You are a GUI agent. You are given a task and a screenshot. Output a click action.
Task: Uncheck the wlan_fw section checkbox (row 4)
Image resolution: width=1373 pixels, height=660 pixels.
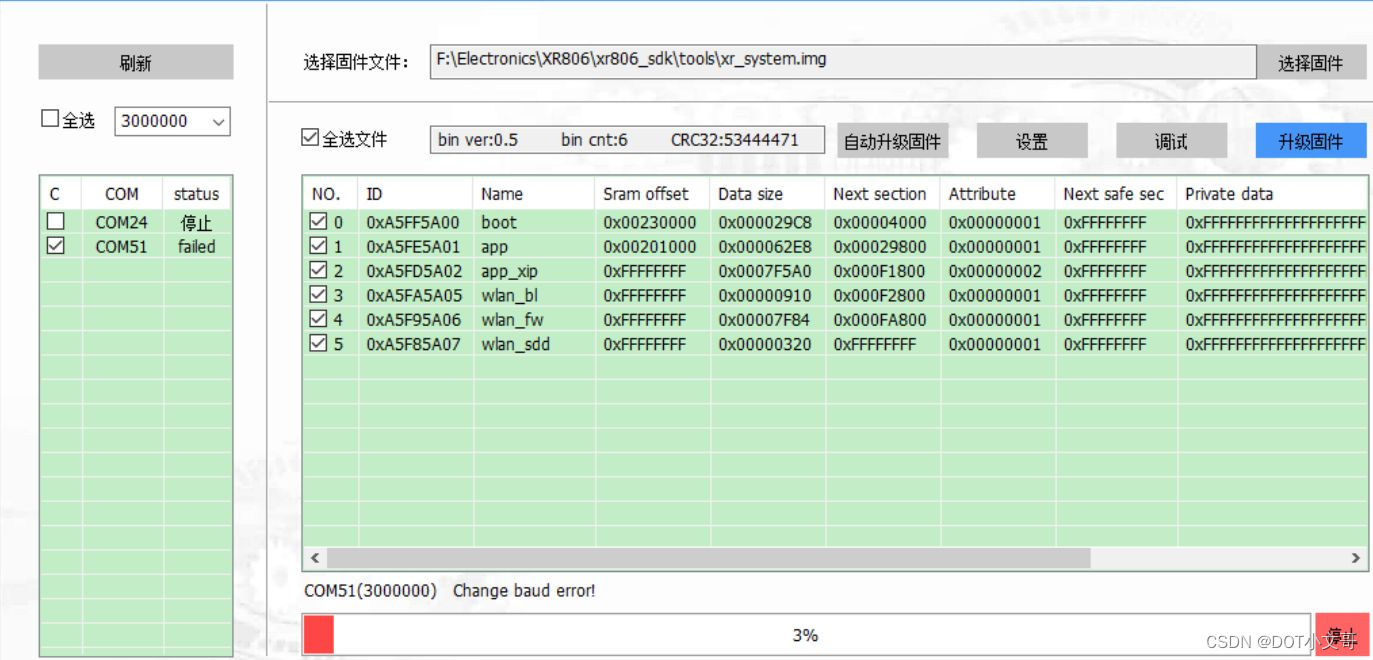tap(318, 319)
